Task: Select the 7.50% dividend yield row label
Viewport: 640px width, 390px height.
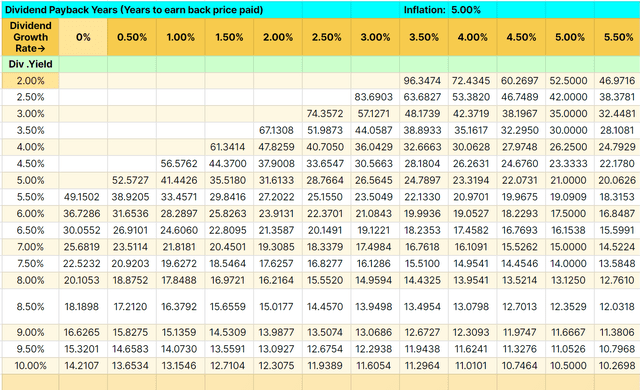Action: [31, 264]
